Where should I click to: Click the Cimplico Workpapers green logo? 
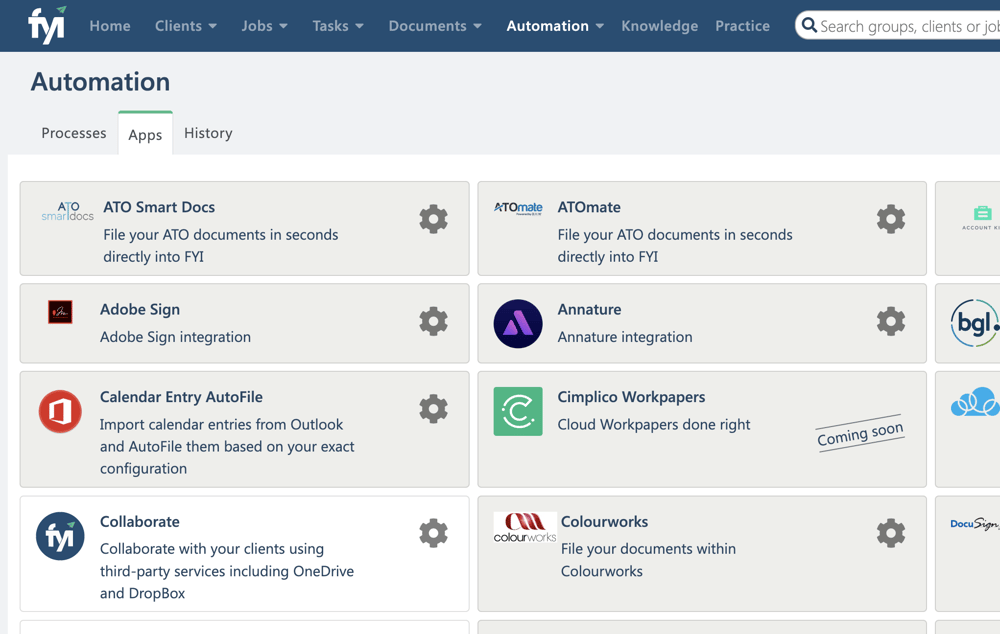(x=518, y=411)
